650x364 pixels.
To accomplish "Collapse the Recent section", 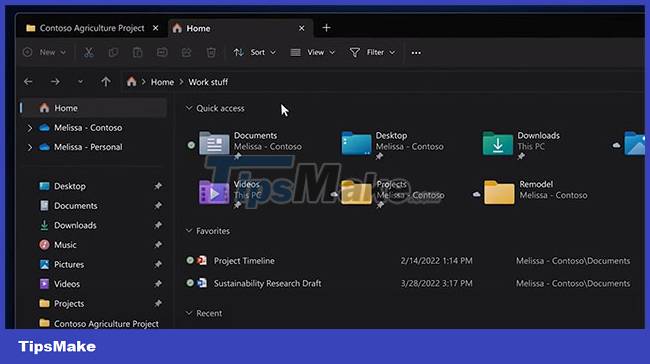I will (x=189, y=313).
